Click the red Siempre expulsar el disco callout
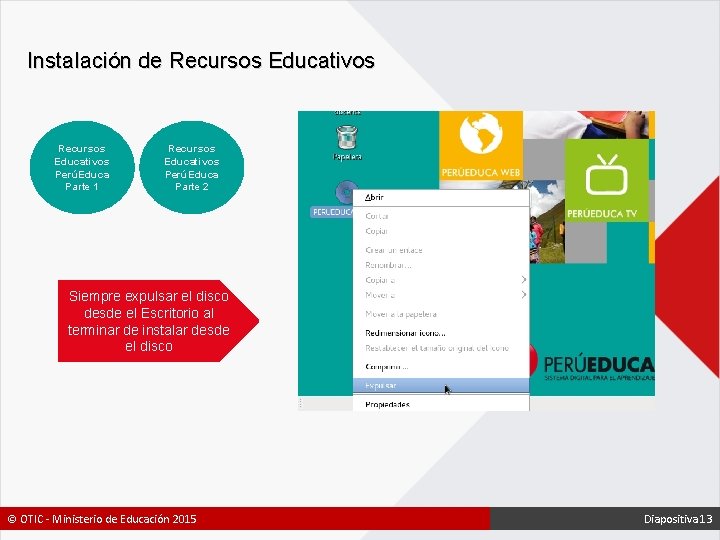 (158, 321)
